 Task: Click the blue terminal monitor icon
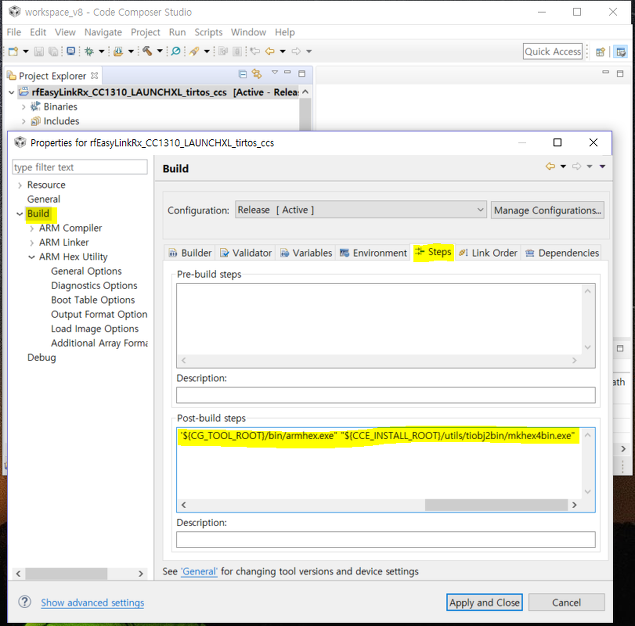[71, 51]
